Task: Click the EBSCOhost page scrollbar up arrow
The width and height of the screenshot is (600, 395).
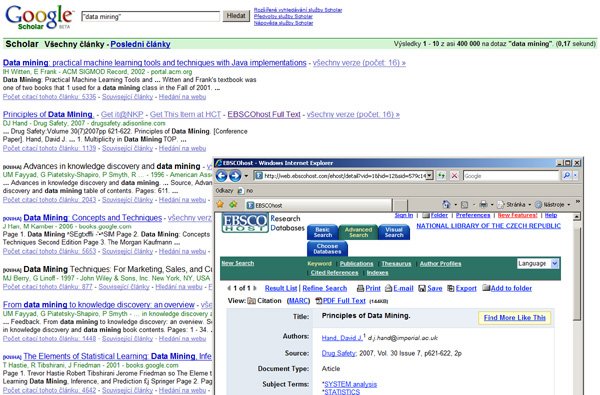Action: pyautogui.click(x=577, y=217)
